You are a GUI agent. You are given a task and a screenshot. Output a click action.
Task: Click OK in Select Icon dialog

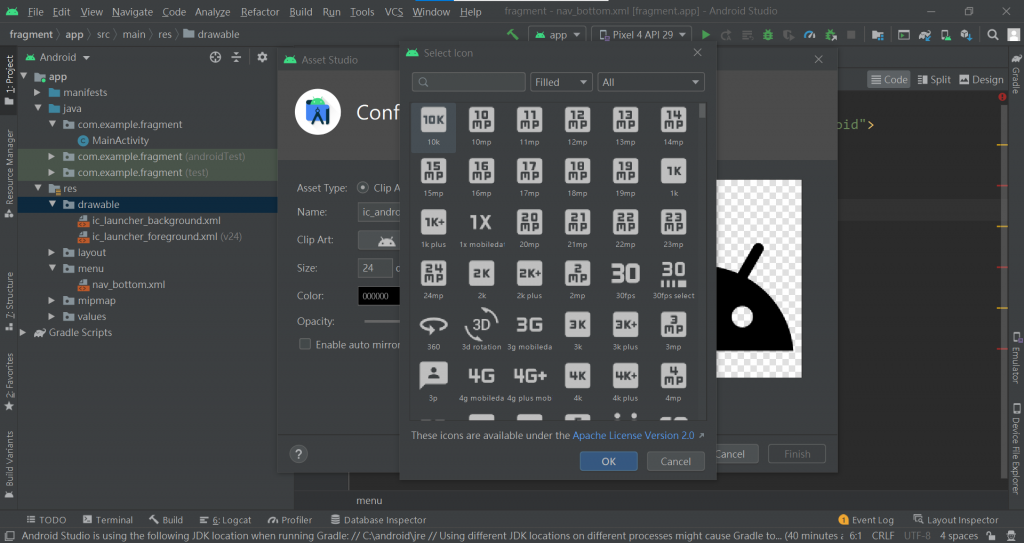609,461
